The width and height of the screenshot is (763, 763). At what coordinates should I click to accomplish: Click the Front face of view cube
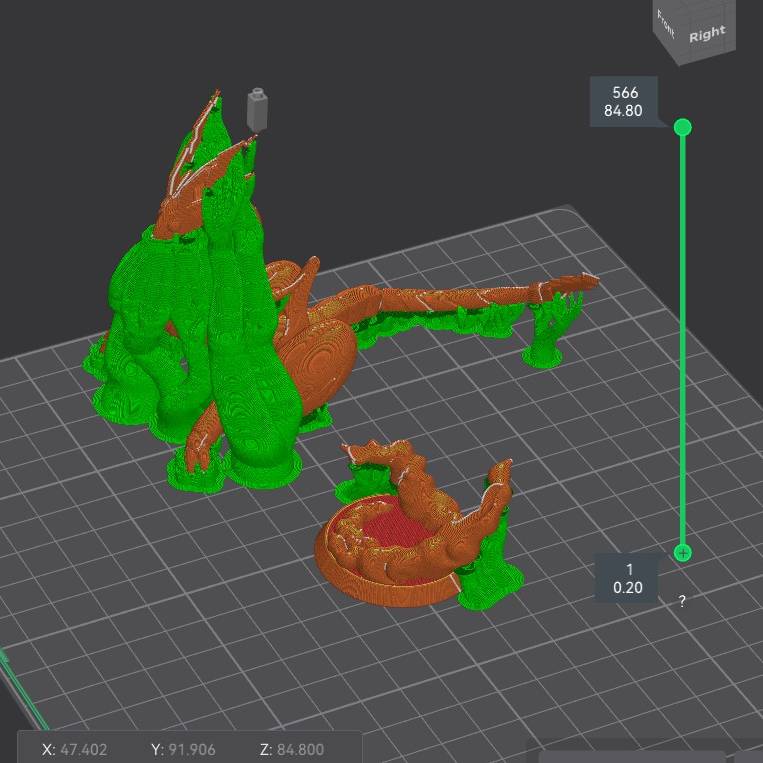(665, 24)
